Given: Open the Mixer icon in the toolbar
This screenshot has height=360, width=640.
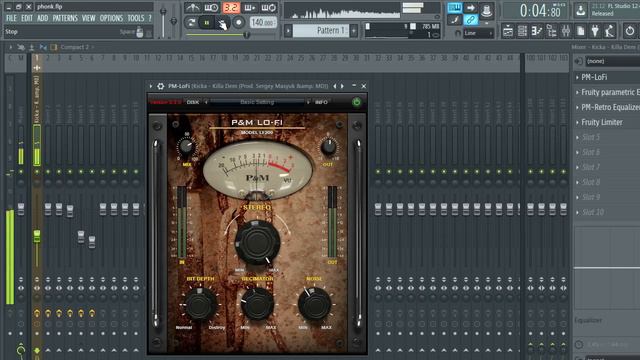Looking at the screenshot, I should pos(566,31).
